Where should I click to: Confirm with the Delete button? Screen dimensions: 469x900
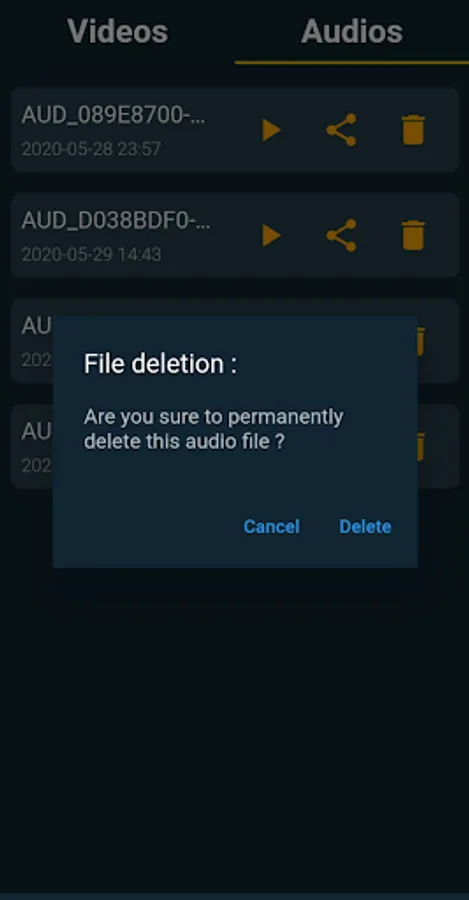(365, 526)
